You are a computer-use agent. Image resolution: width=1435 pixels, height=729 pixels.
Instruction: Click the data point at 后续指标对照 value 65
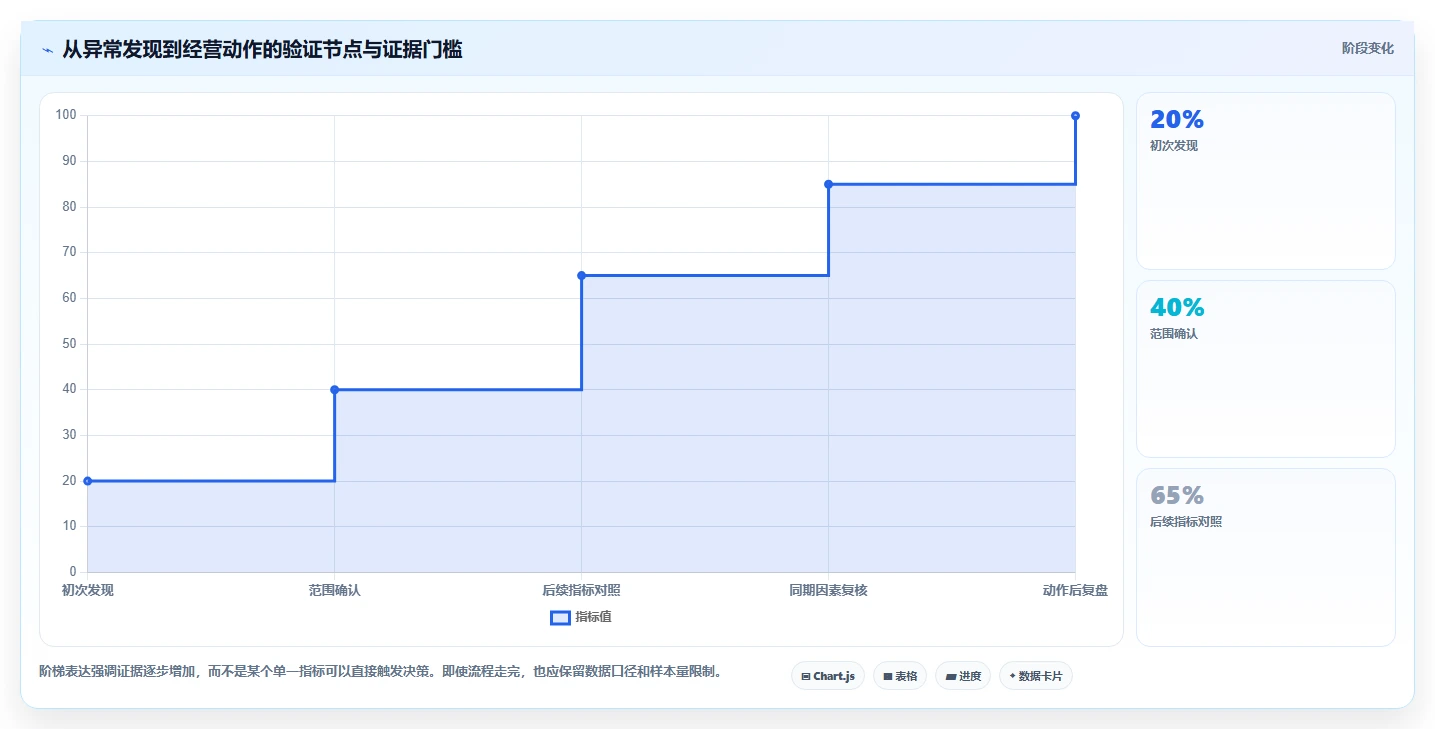[x=581, y=275]
